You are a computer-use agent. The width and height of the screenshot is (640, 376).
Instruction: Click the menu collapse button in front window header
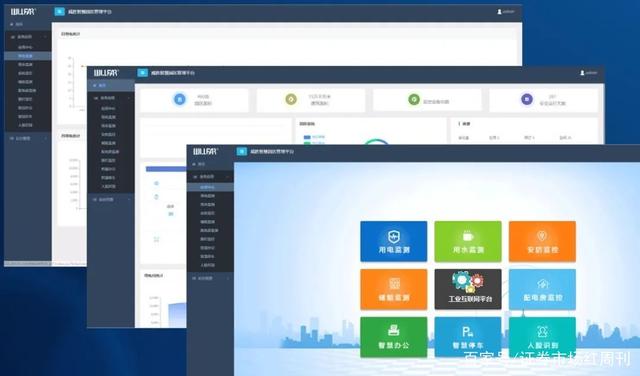tap(242, 151)
